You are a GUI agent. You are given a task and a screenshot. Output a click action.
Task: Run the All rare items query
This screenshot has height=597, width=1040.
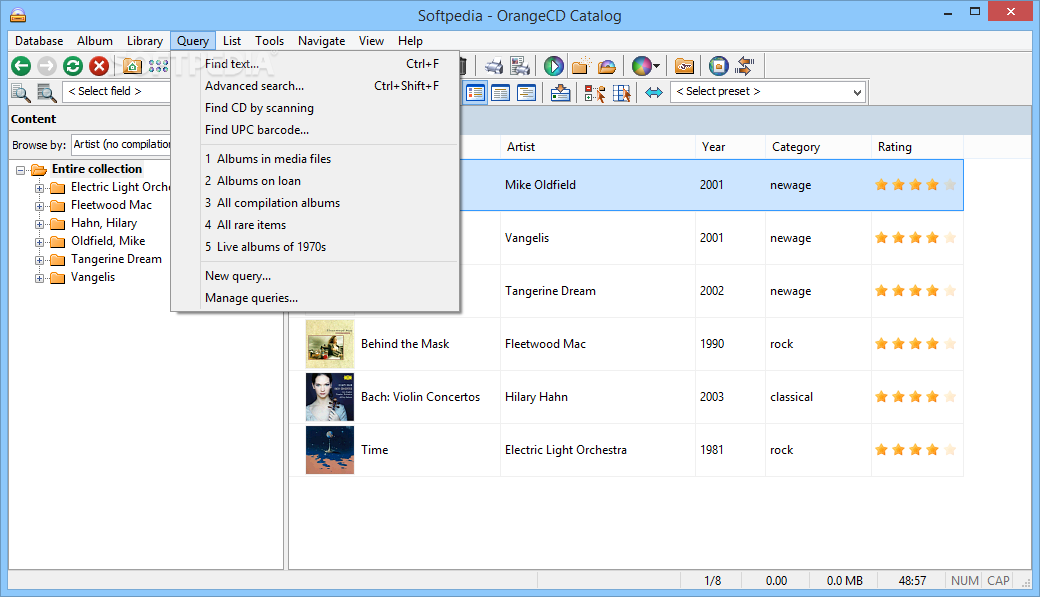tap(316, 225)
